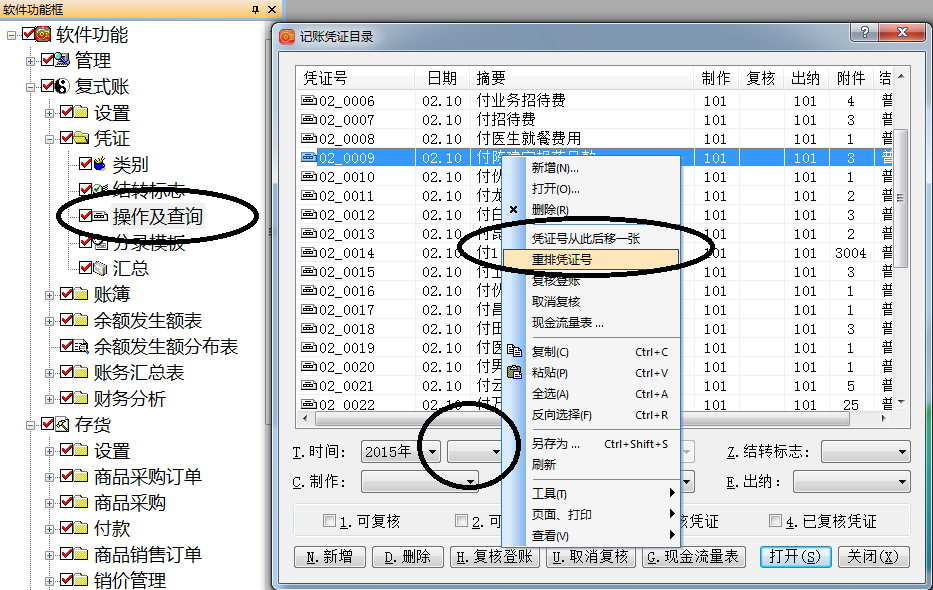
Task: Click the 打开(S) button
Action: tap(795, 557)
